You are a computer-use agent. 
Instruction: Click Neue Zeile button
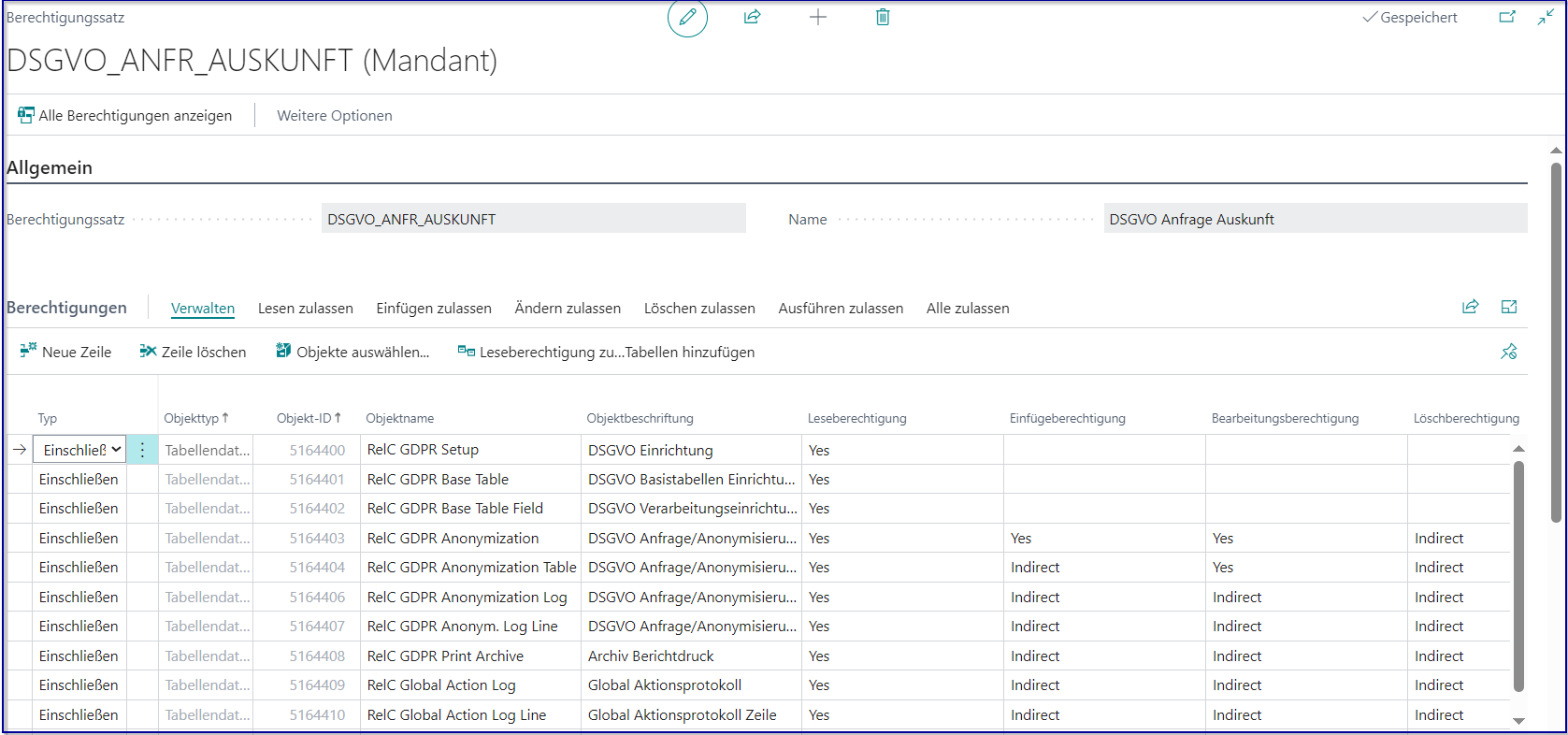[x=65, y=353]
